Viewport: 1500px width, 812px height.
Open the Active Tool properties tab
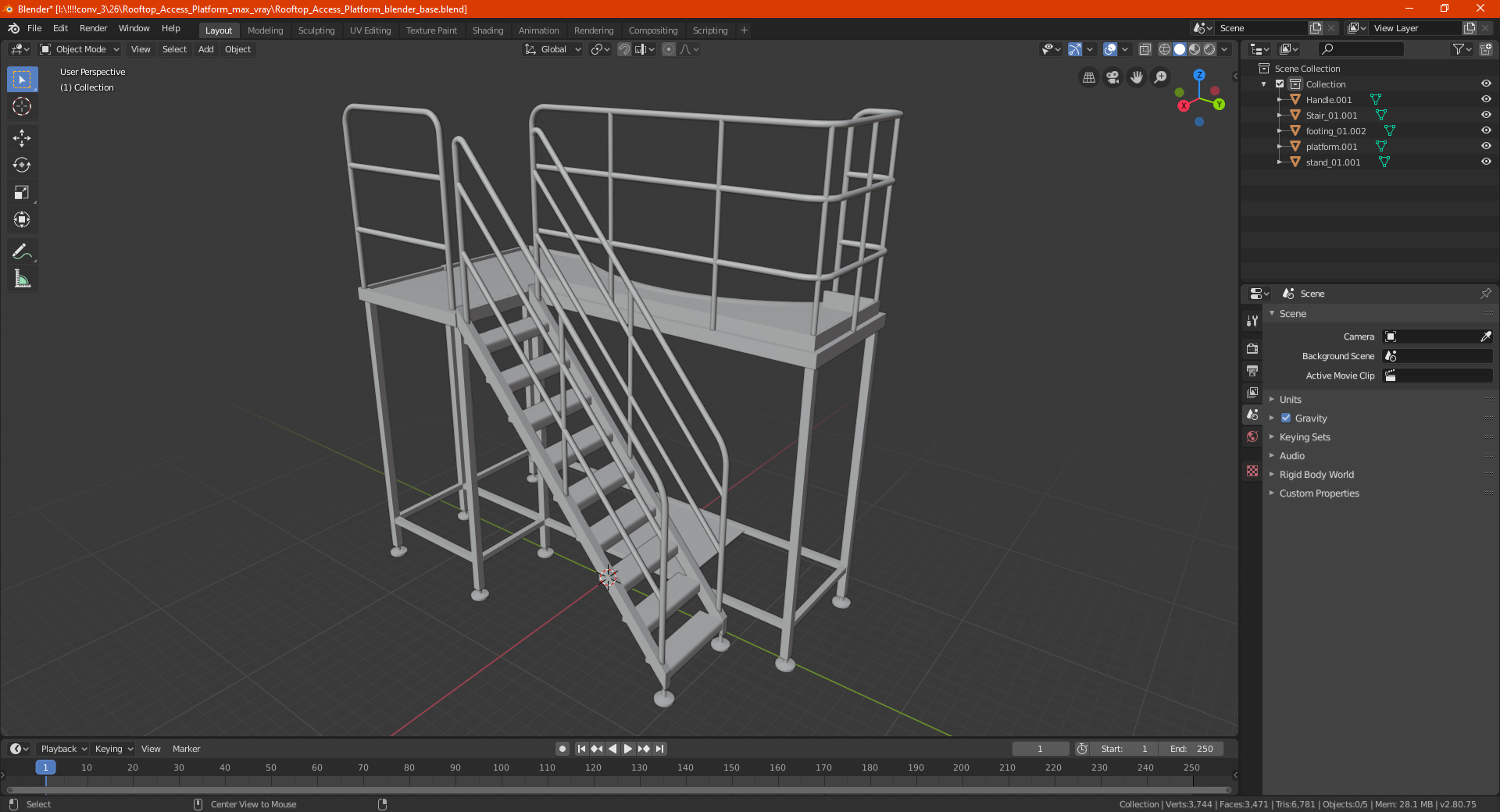pos(1252,320)
